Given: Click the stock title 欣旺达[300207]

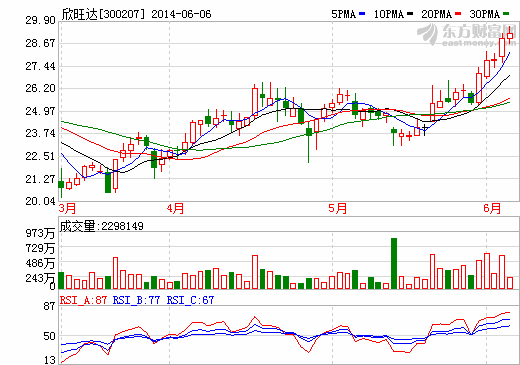Looking at the screenshot, I should pyautogui.click(x=104, y=14).
